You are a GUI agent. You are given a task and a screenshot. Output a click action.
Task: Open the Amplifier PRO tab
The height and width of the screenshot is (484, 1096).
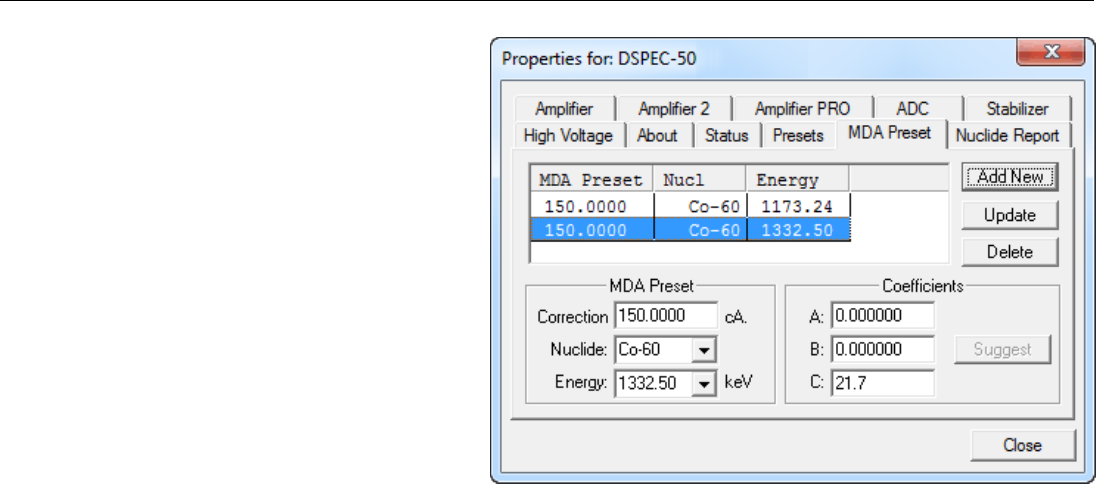click(802, 108)
